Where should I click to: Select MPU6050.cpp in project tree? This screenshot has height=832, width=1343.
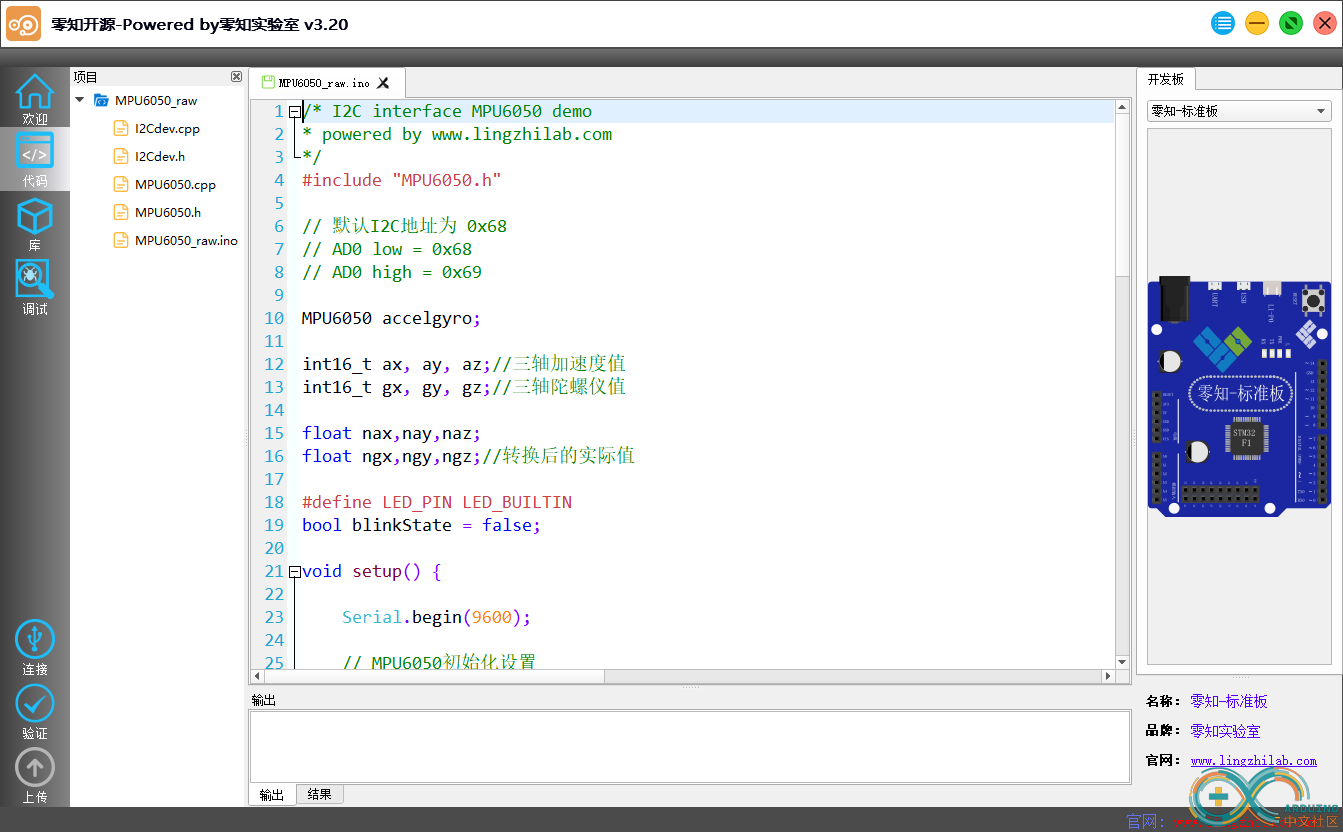click(175, 184)
